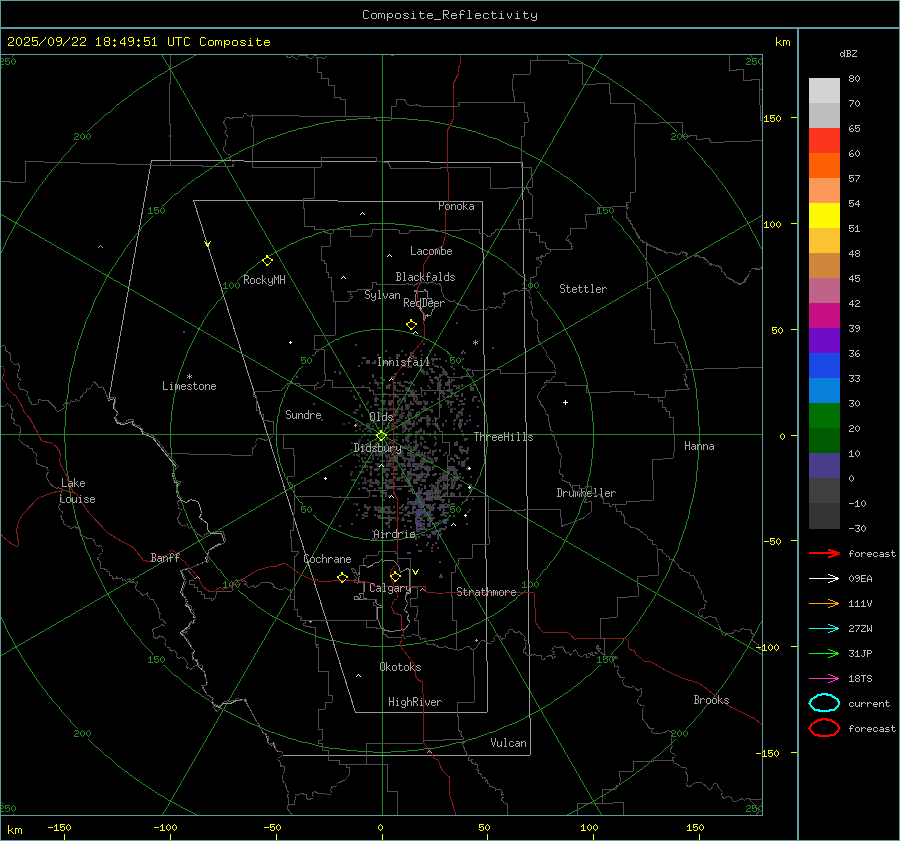Click the red forecast arrow in legend

(823, 553)
